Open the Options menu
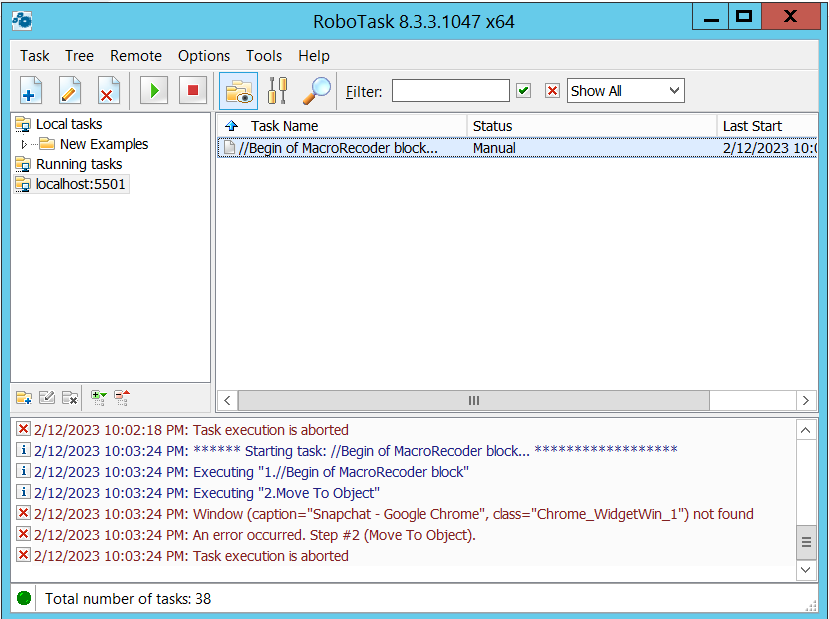Viewport: 829px width, 619px height. 204,56
